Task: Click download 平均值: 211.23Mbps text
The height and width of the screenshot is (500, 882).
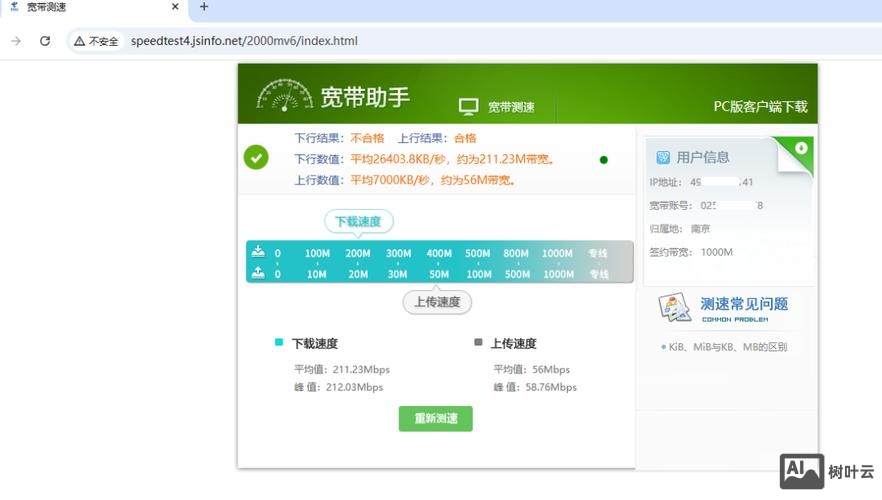Action: (341, 370)
